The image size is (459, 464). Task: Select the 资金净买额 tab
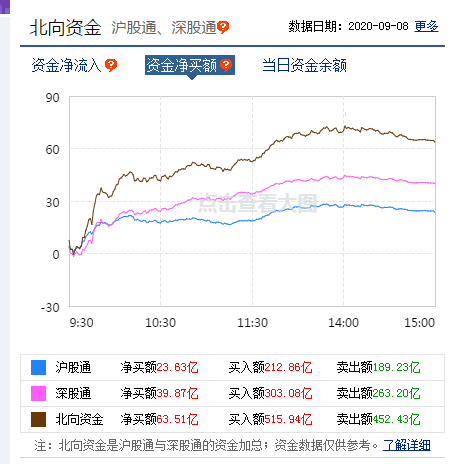point(190,65)
